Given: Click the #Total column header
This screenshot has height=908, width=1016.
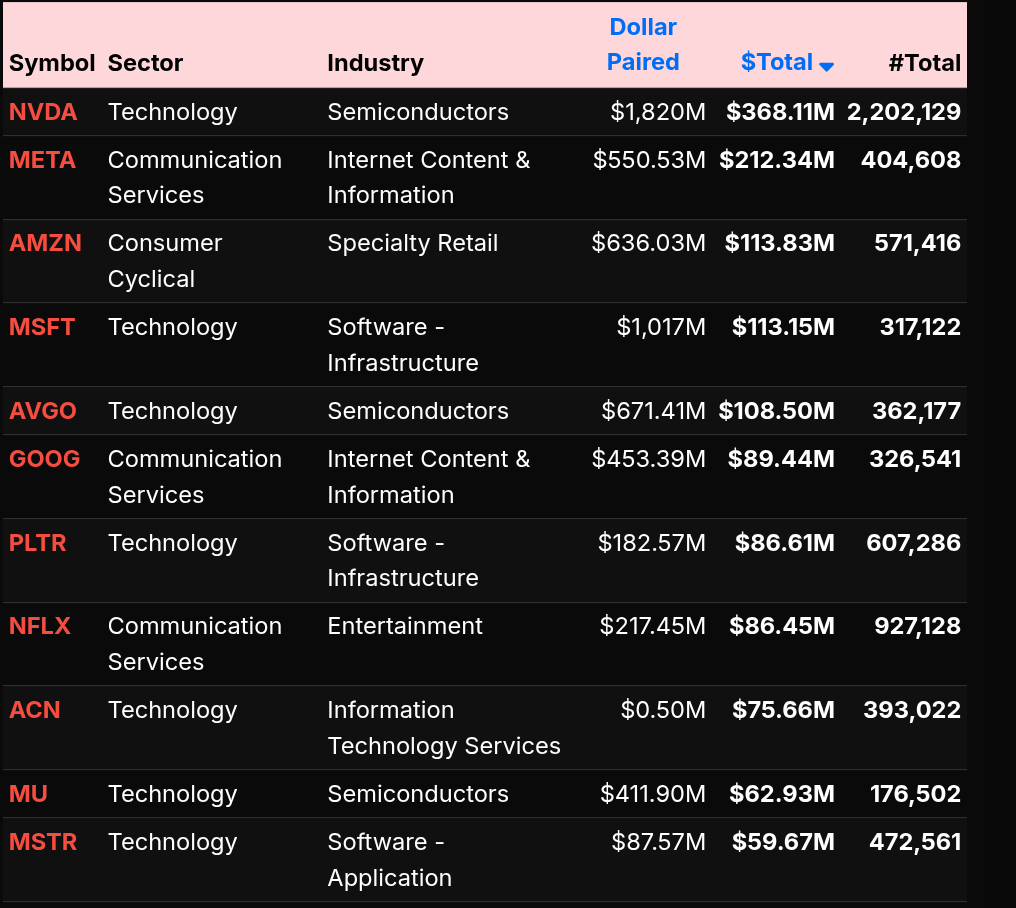Looking at the screenshot, I should (x=924, y=63).
